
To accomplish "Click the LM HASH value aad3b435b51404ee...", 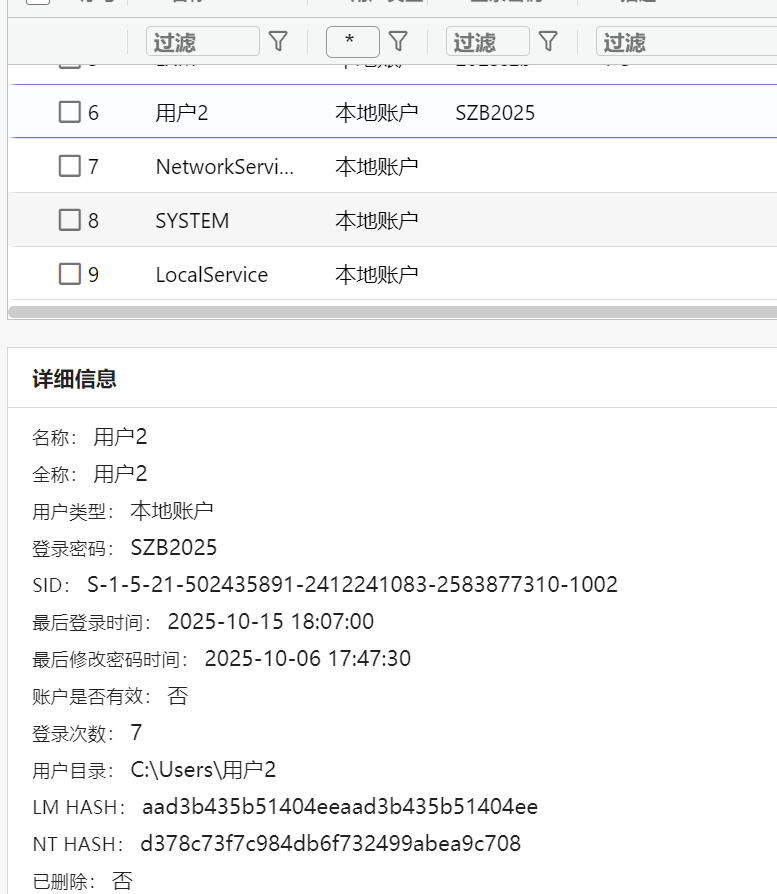I will (340, 807).
